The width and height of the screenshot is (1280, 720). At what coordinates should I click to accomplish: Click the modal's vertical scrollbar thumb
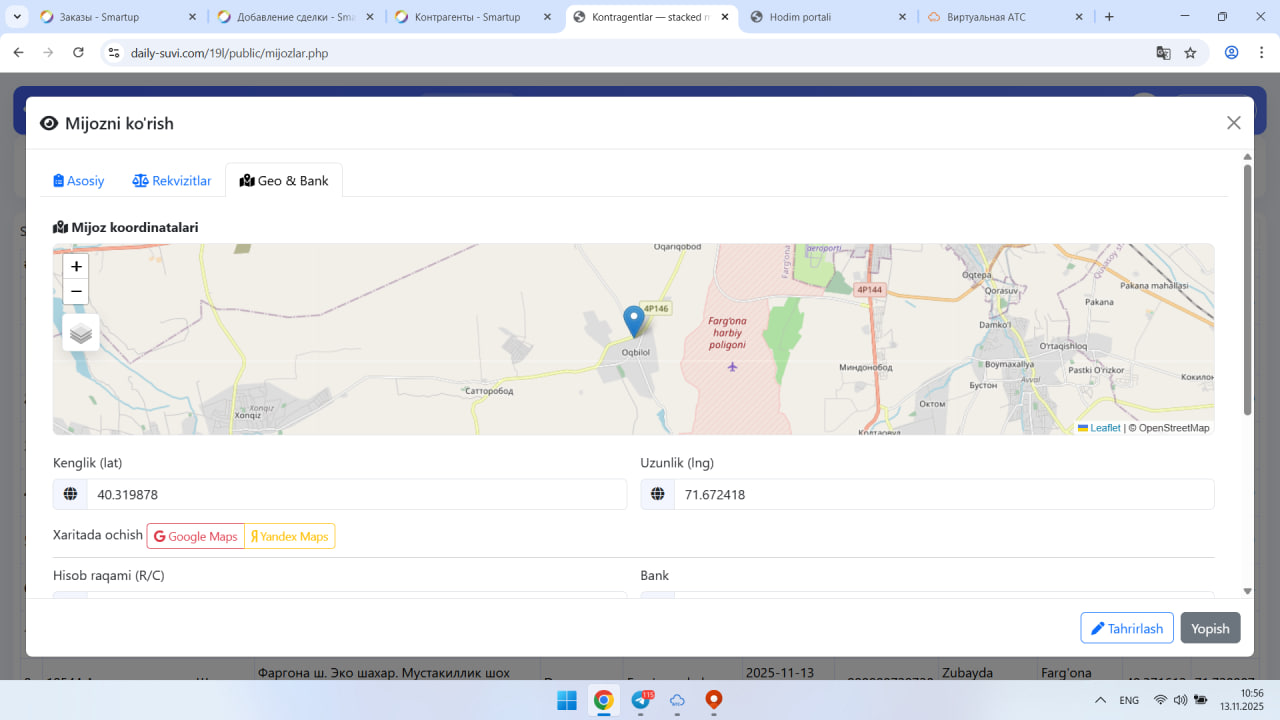pos(1247,290)
